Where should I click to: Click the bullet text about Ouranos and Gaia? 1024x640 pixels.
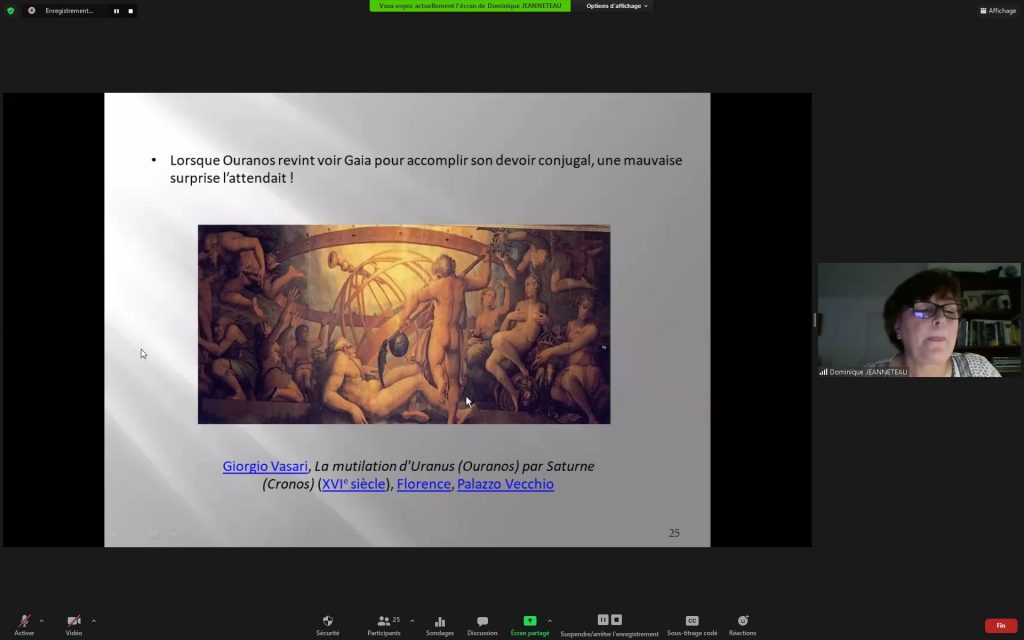[x=426, y=169]
